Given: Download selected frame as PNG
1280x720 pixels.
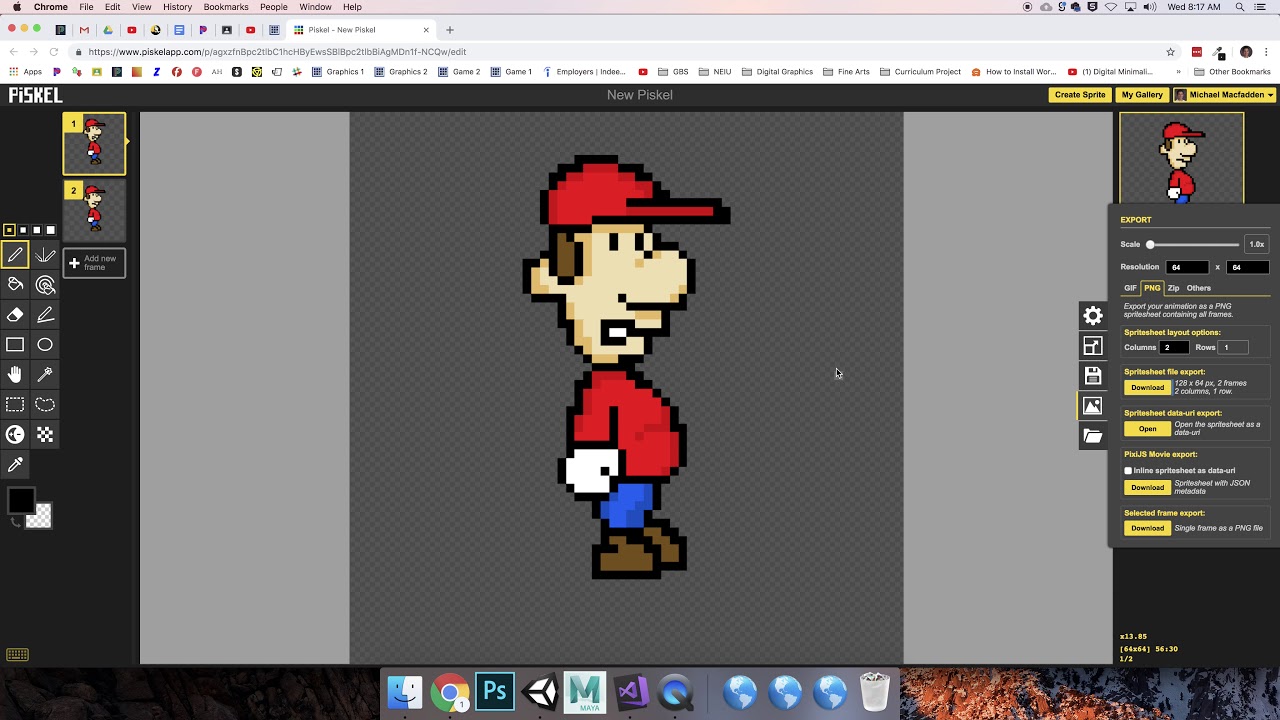Looking at the screenshot, I should click(1147, 528).
